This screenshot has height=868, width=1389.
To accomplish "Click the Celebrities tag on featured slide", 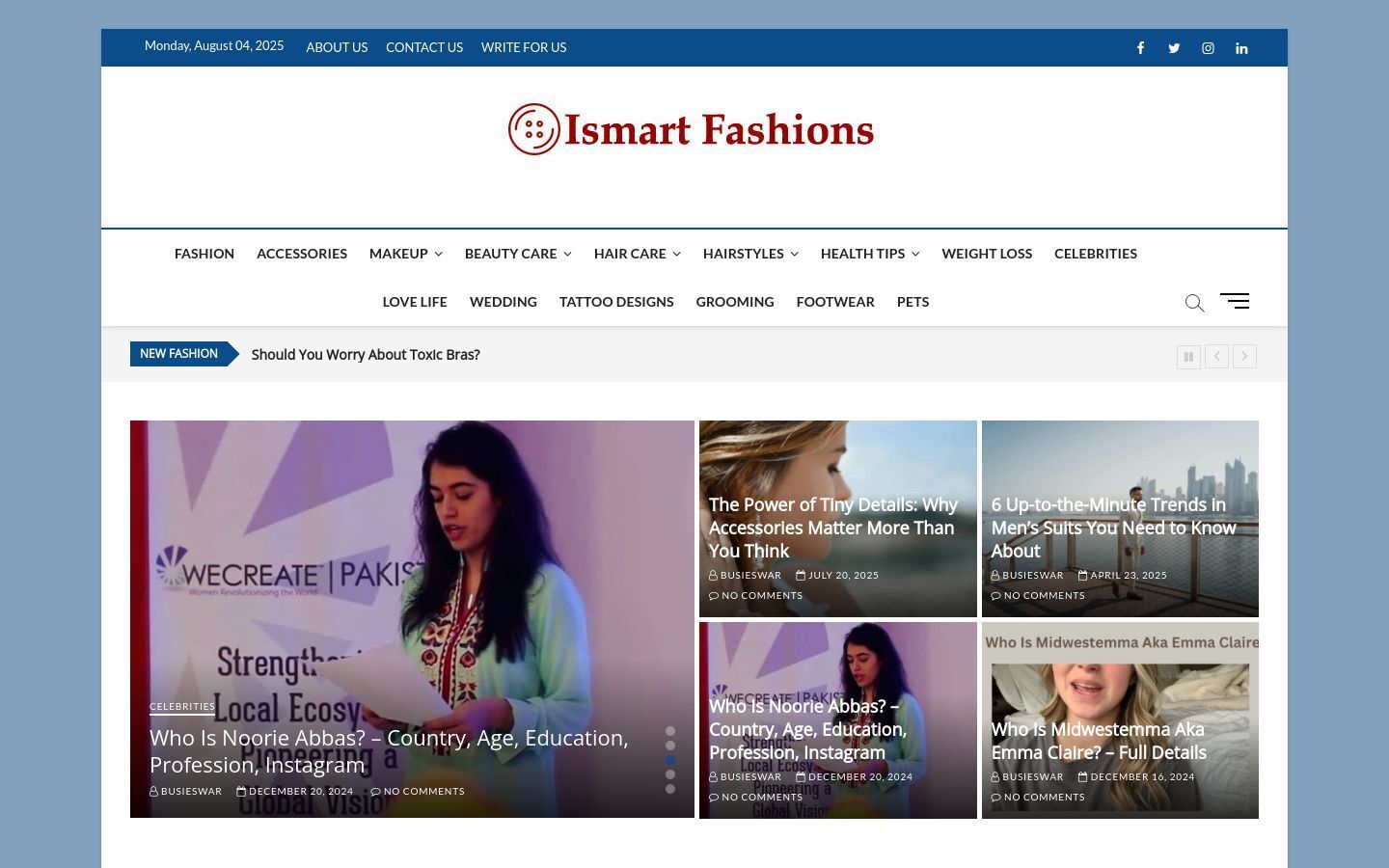I will click(x=182, y=707).
